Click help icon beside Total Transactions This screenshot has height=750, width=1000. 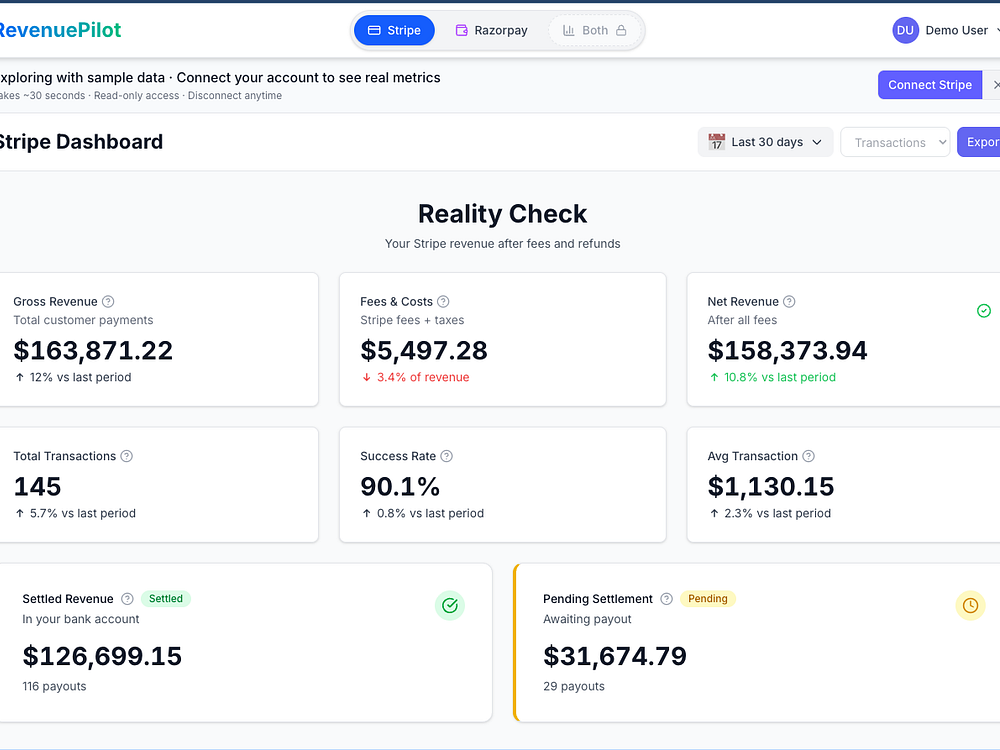pyautogui.click(x=126, y=456)
